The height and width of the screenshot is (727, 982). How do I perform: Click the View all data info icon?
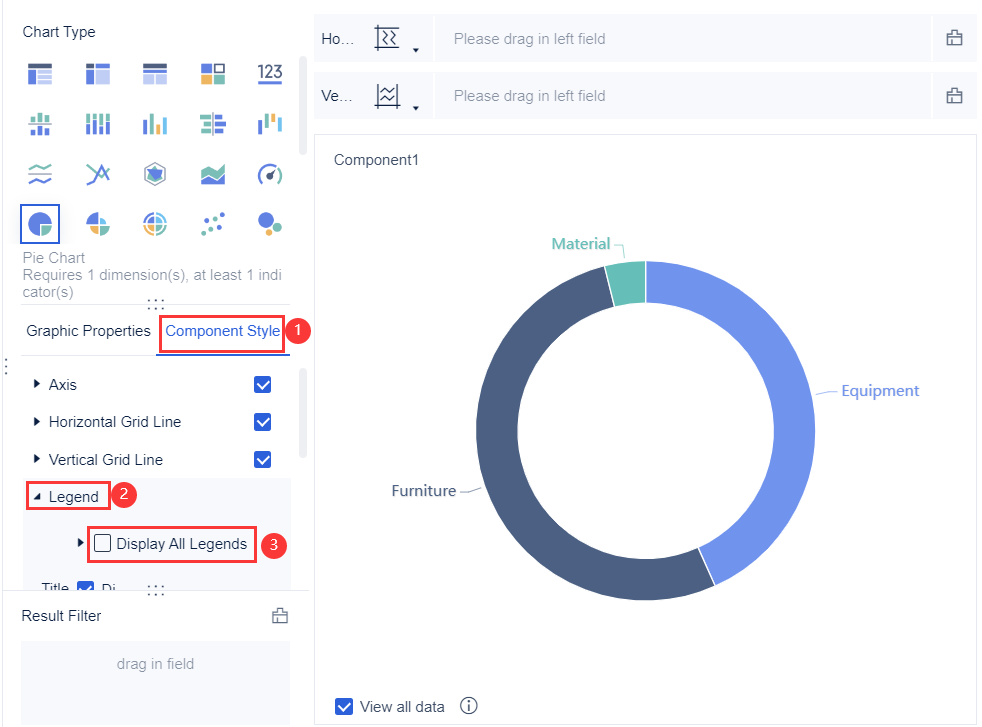pos(468,706)
